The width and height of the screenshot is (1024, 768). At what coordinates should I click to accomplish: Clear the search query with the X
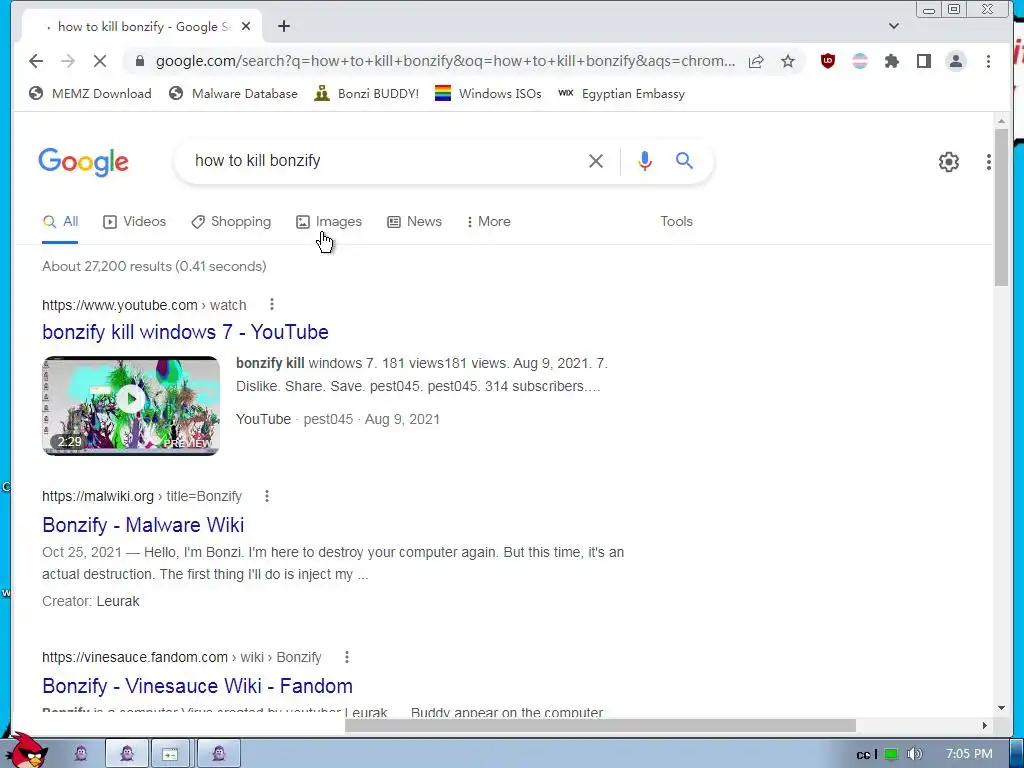coord(596,161)
